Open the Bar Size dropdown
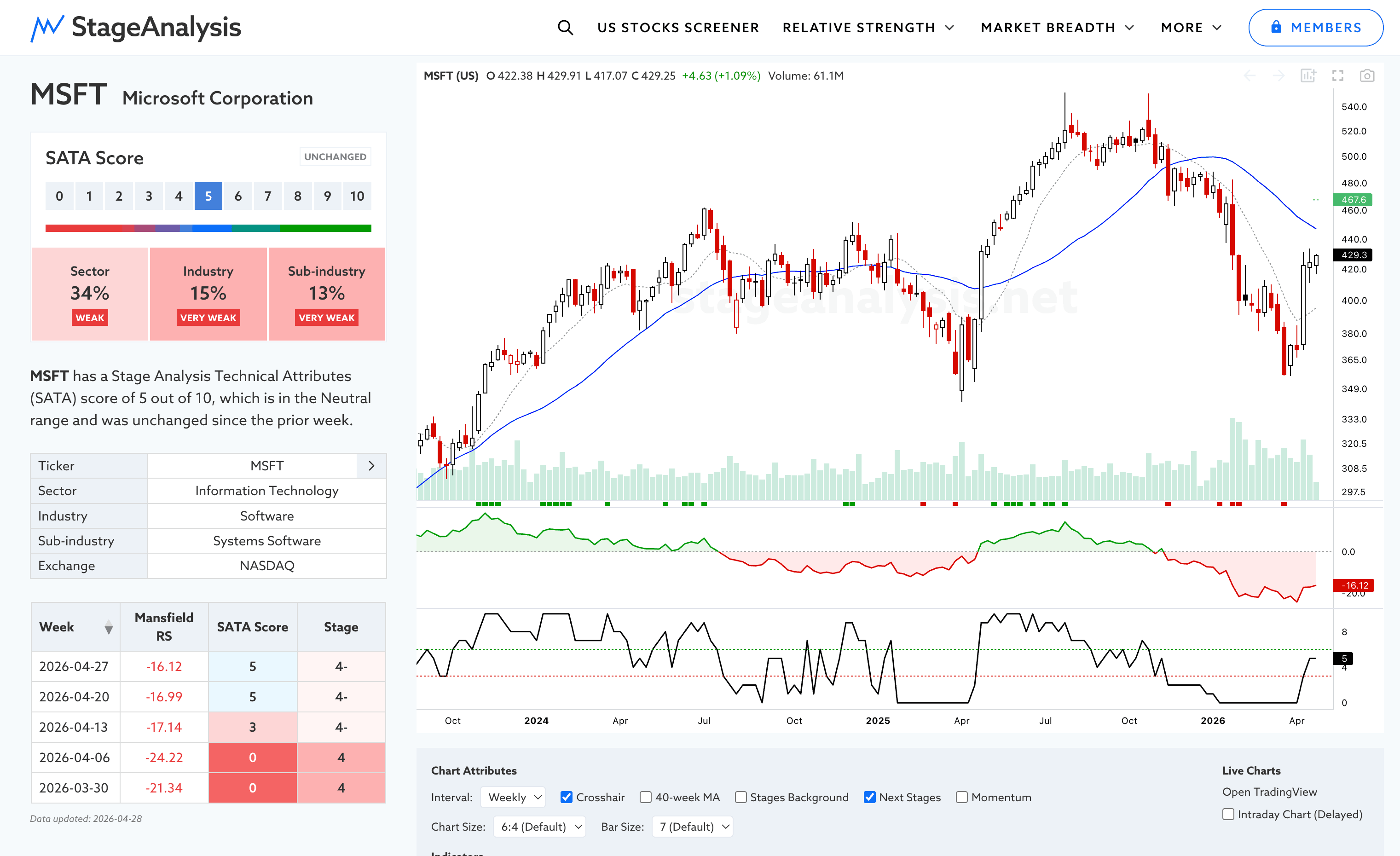1400x856 pixels. tap(693, 827)
